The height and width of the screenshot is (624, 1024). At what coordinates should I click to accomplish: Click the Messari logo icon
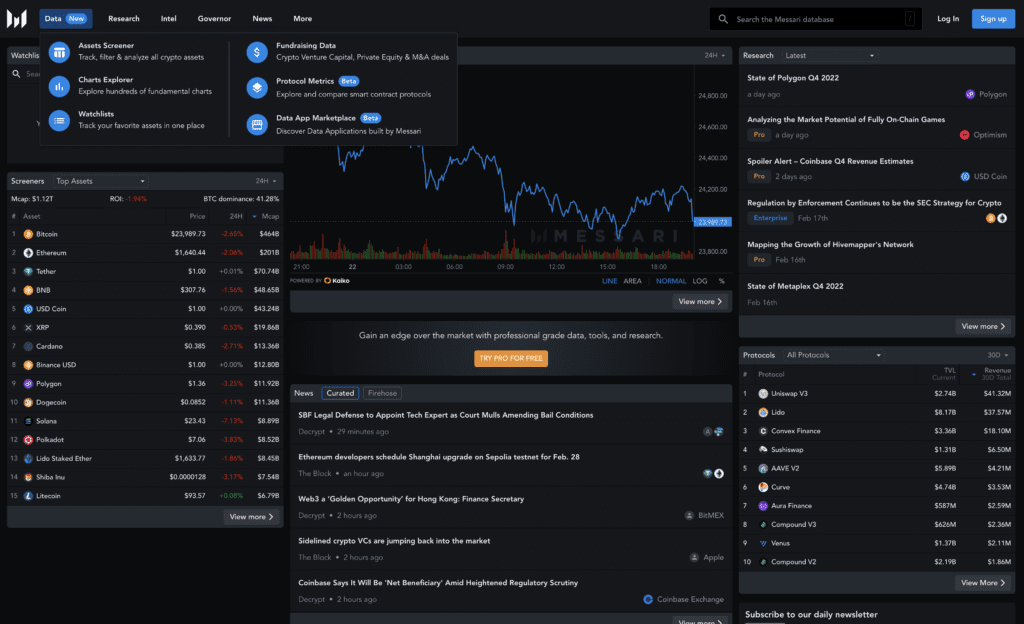(16, 19)
